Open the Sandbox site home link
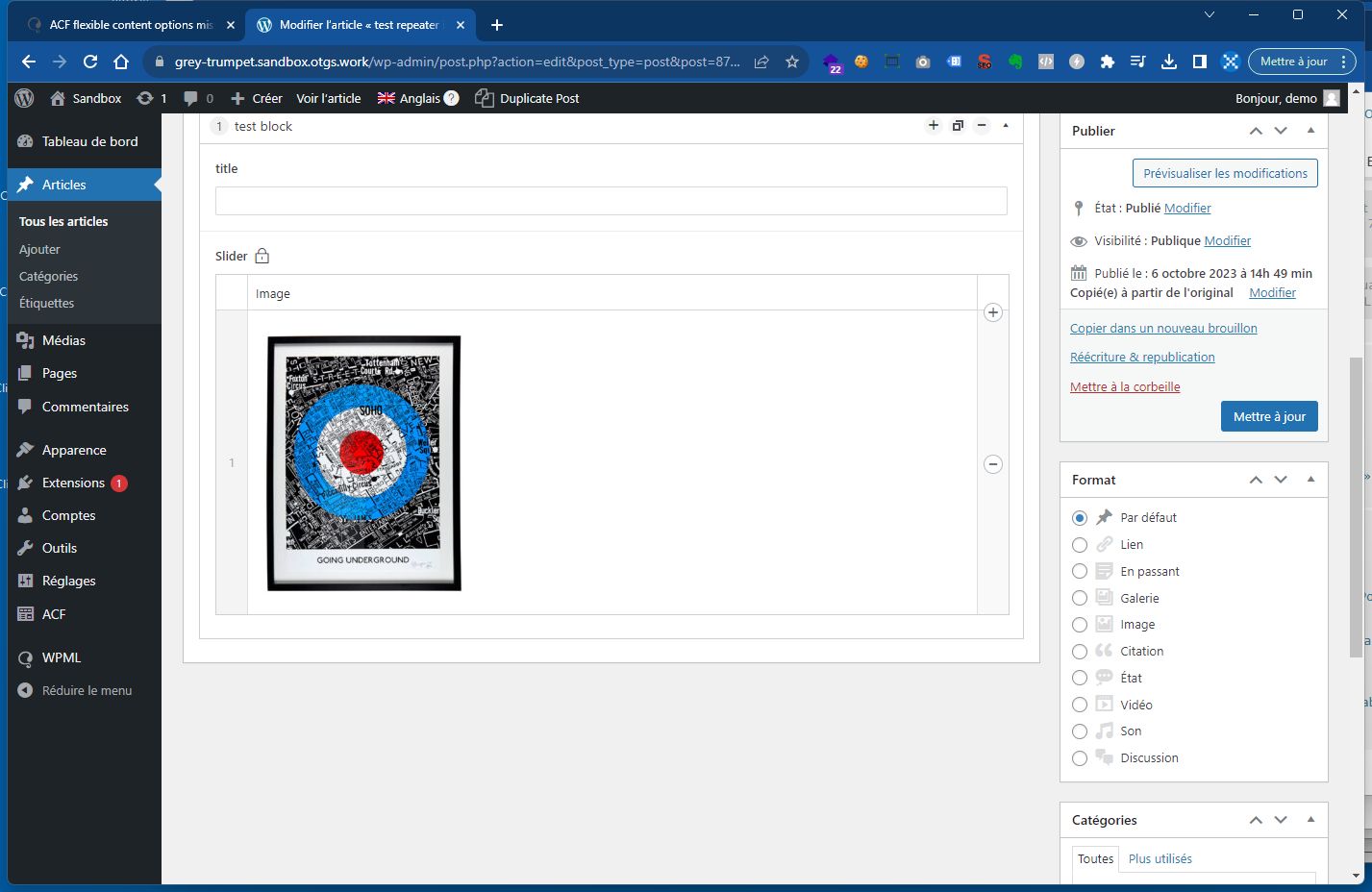1372x892 pixels. 86,98
